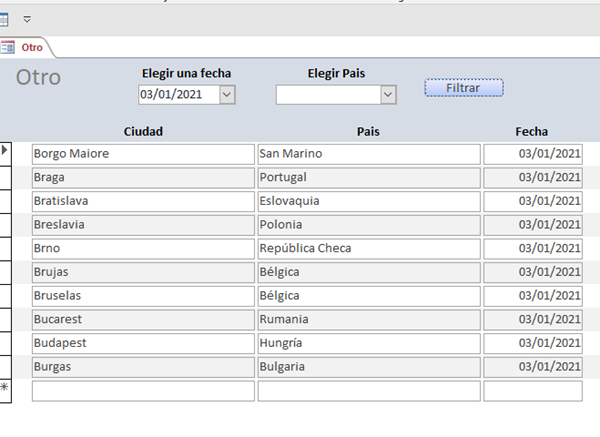The width and height of the screenshot is (600, 437).
Task: Switch to the Otro form tab
Action: pos(32,47)
